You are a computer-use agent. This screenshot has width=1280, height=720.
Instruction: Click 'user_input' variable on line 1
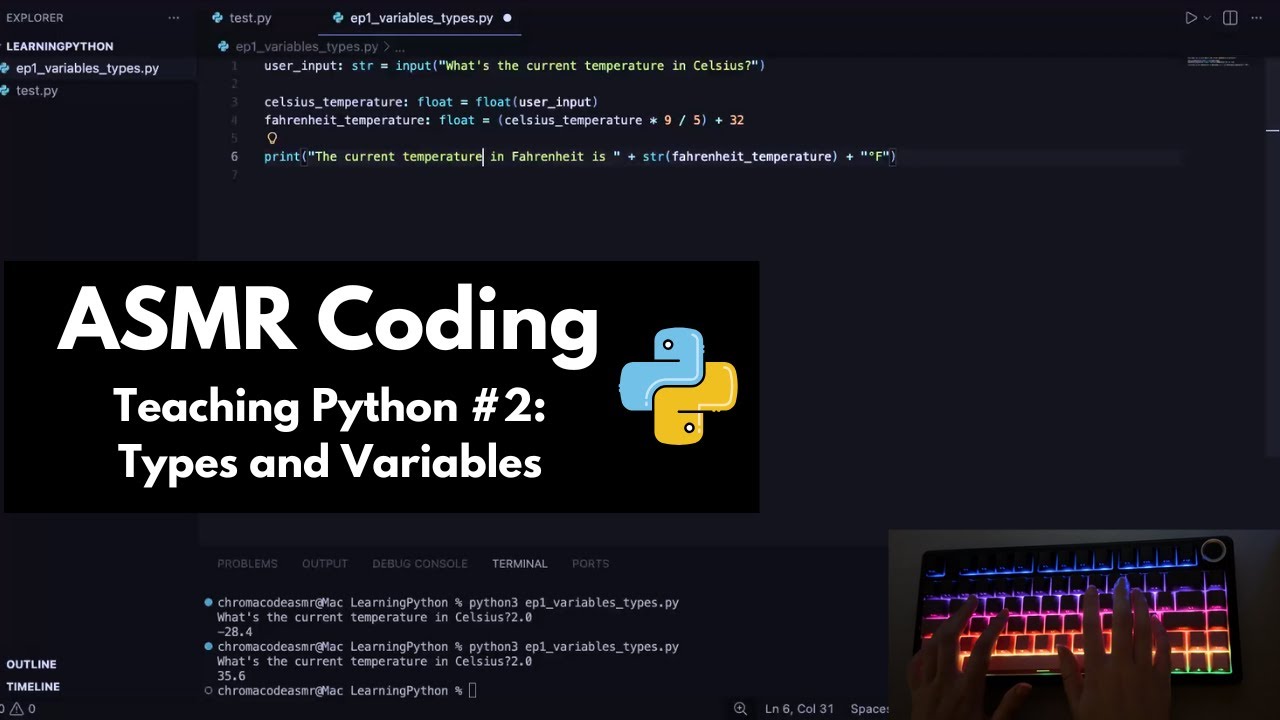point(300,66)
